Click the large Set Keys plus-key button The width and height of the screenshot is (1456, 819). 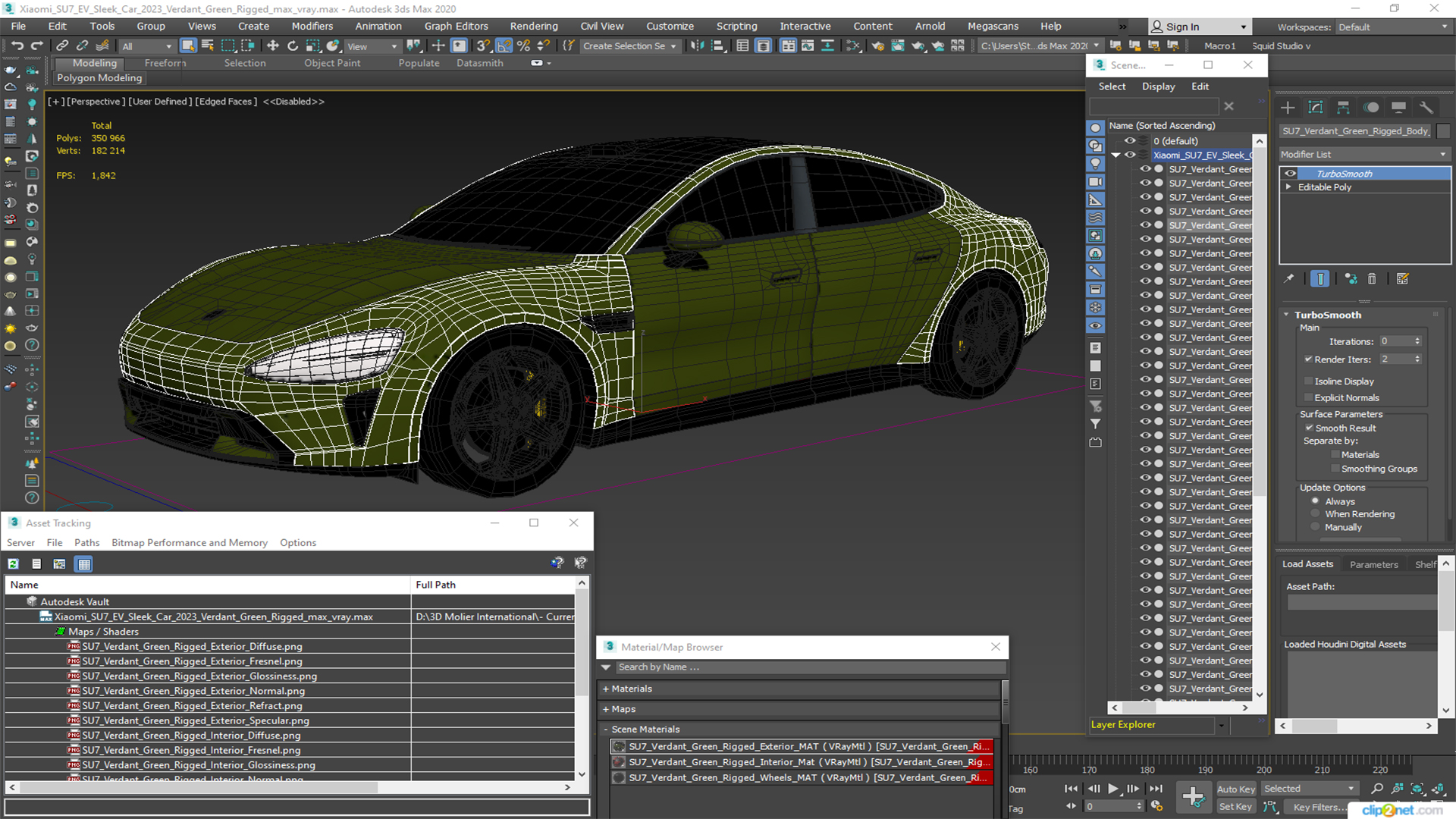pos(1193,796)
